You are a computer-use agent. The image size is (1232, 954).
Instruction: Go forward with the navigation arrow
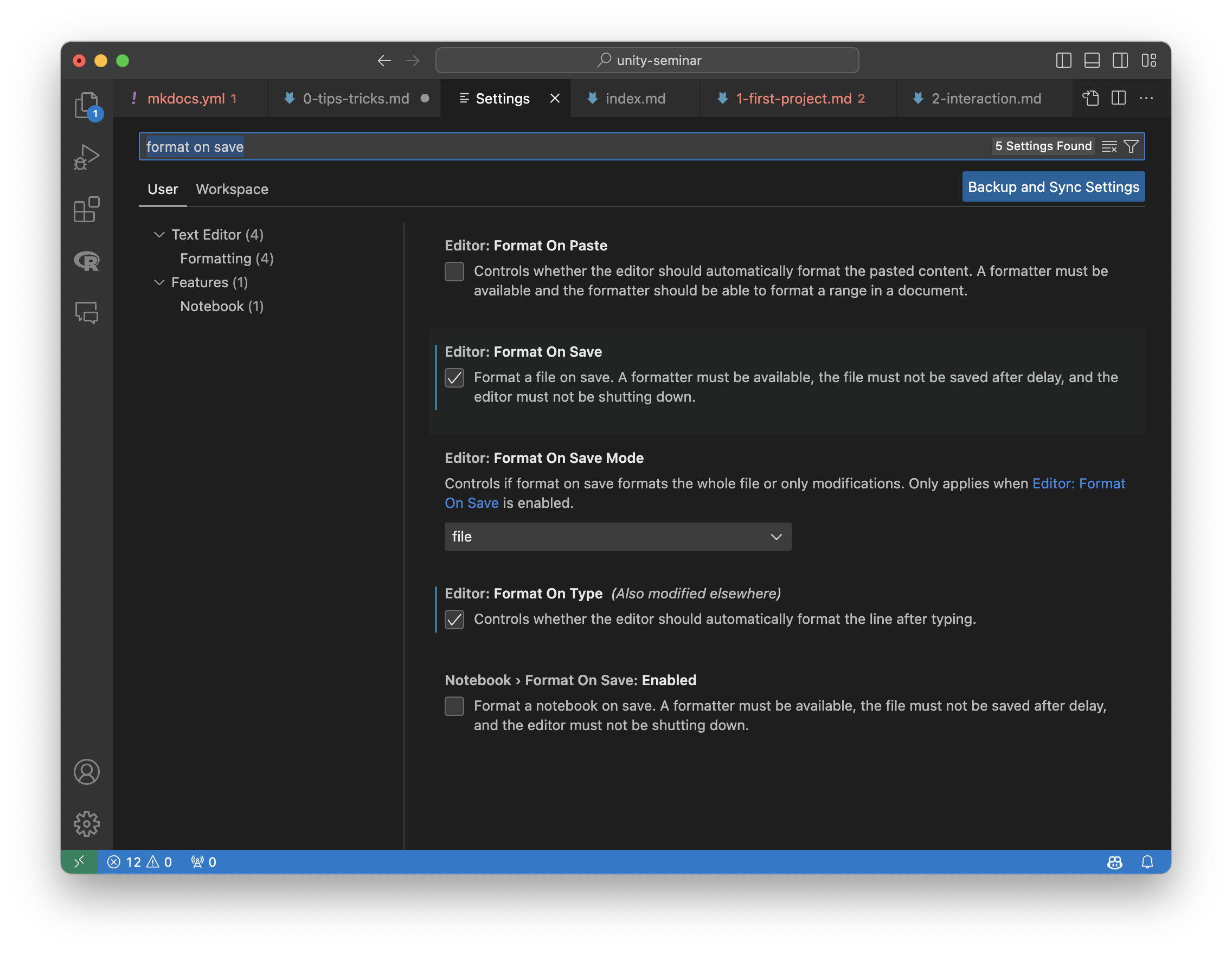point(413,60)
